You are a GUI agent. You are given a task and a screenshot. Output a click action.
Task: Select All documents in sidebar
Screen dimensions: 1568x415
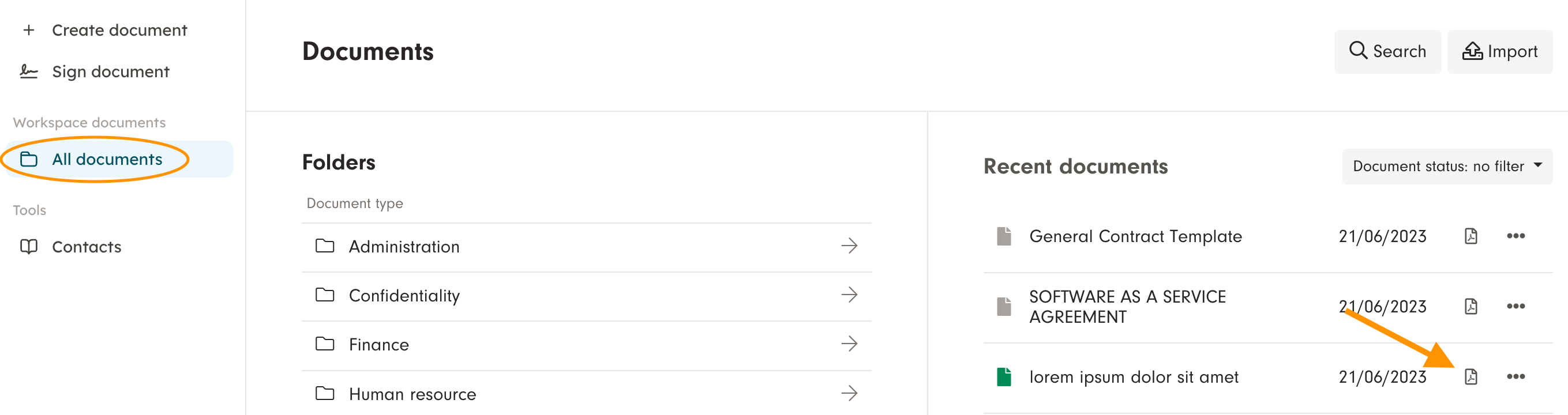pos(107,160)
